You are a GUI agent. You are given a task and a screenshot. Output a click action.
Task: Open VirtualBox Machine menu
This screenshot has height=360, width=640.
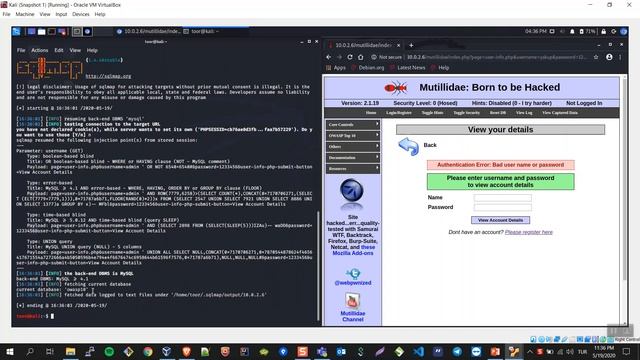click(25, 14)
